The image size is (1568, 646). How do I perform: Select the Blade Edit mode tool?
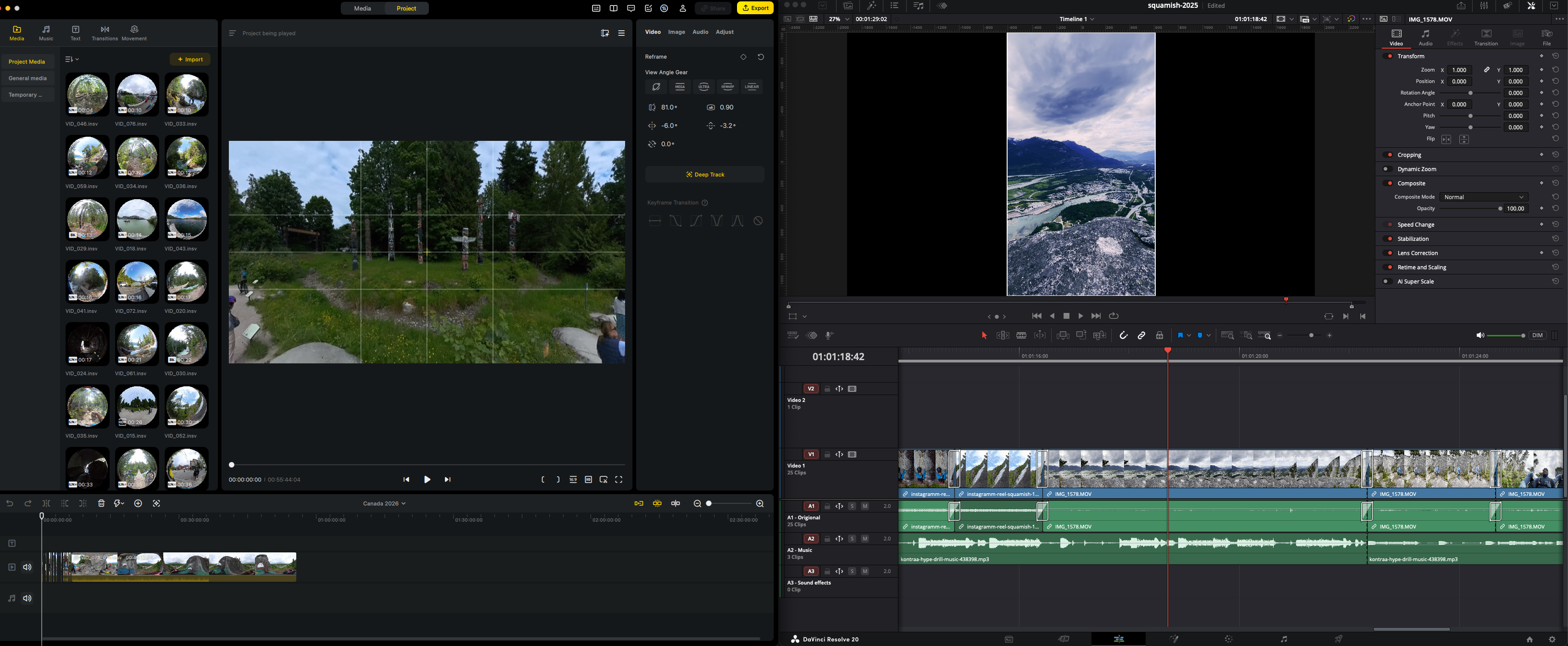point(1021,335)
